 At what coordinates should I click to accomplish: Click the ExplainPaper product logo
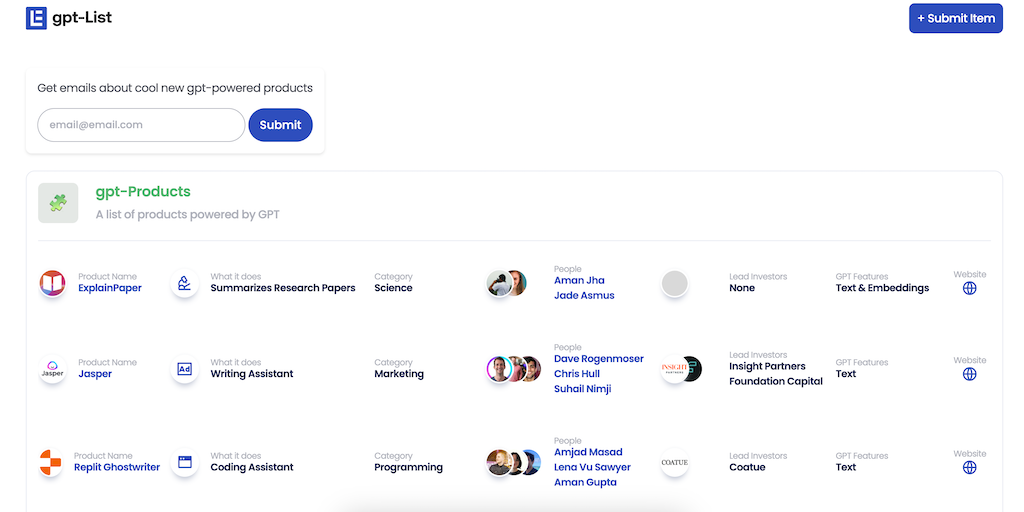(x=52, y=284)
